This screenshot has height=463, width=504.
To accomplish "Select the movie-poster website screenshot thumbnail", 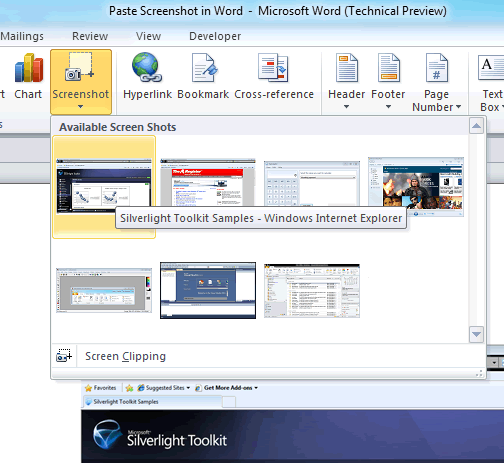I will coord(416,187).
